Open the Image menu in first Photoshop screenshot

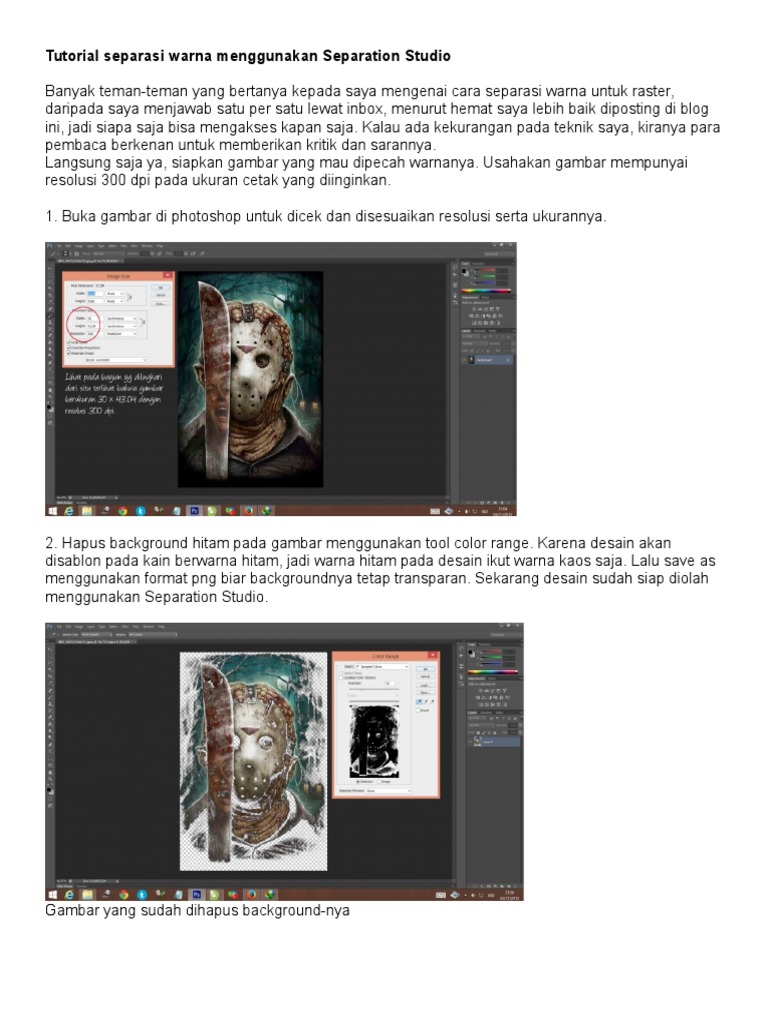pos(78,246)
